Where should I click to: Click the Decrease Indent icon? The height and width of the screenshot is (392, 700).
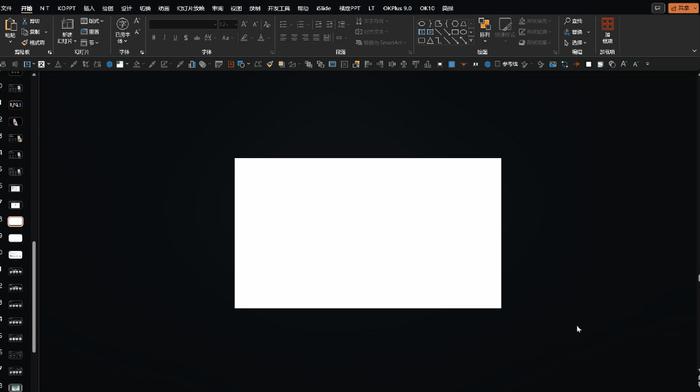[318, 24]
